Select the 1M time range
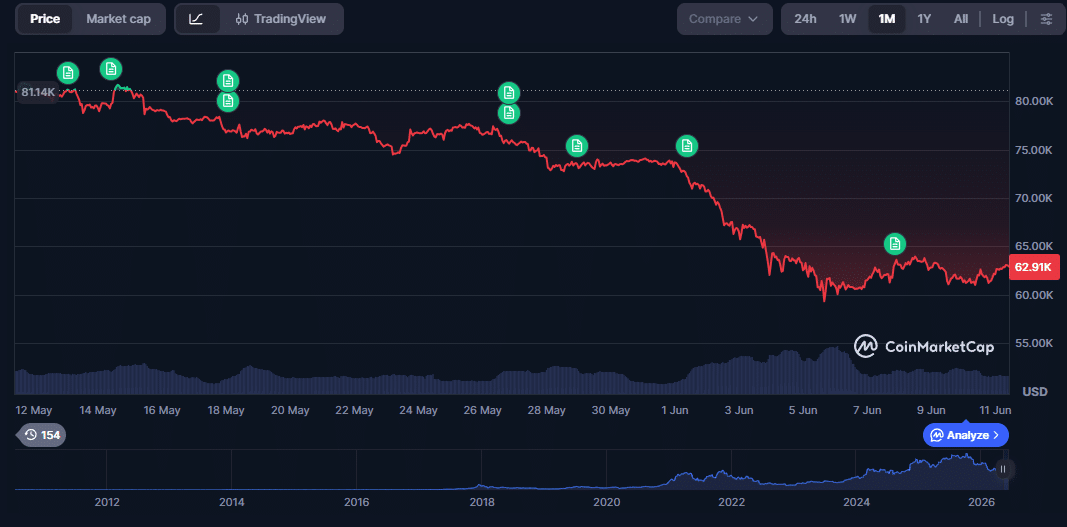 point(887,19)
